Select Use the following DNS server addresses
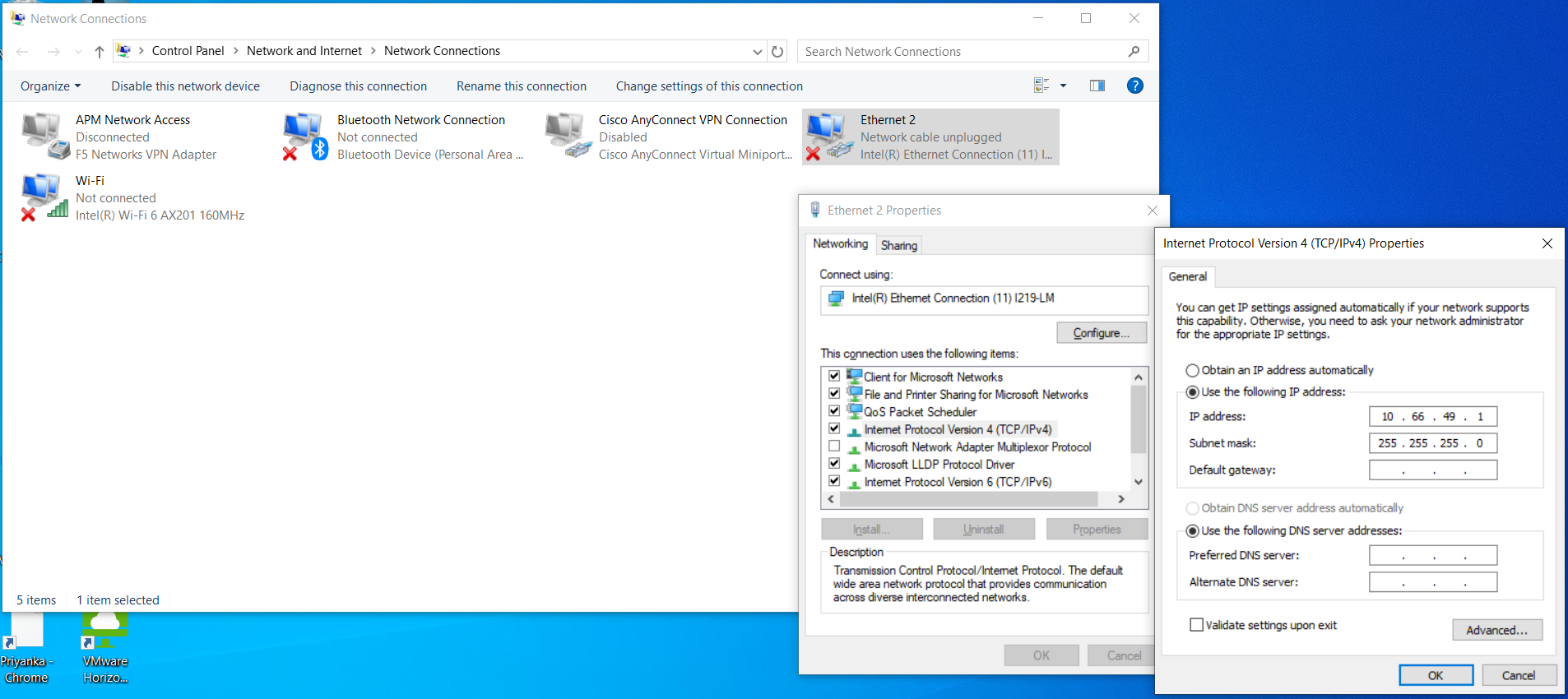1568x699 pixels. click(1192, 531)
